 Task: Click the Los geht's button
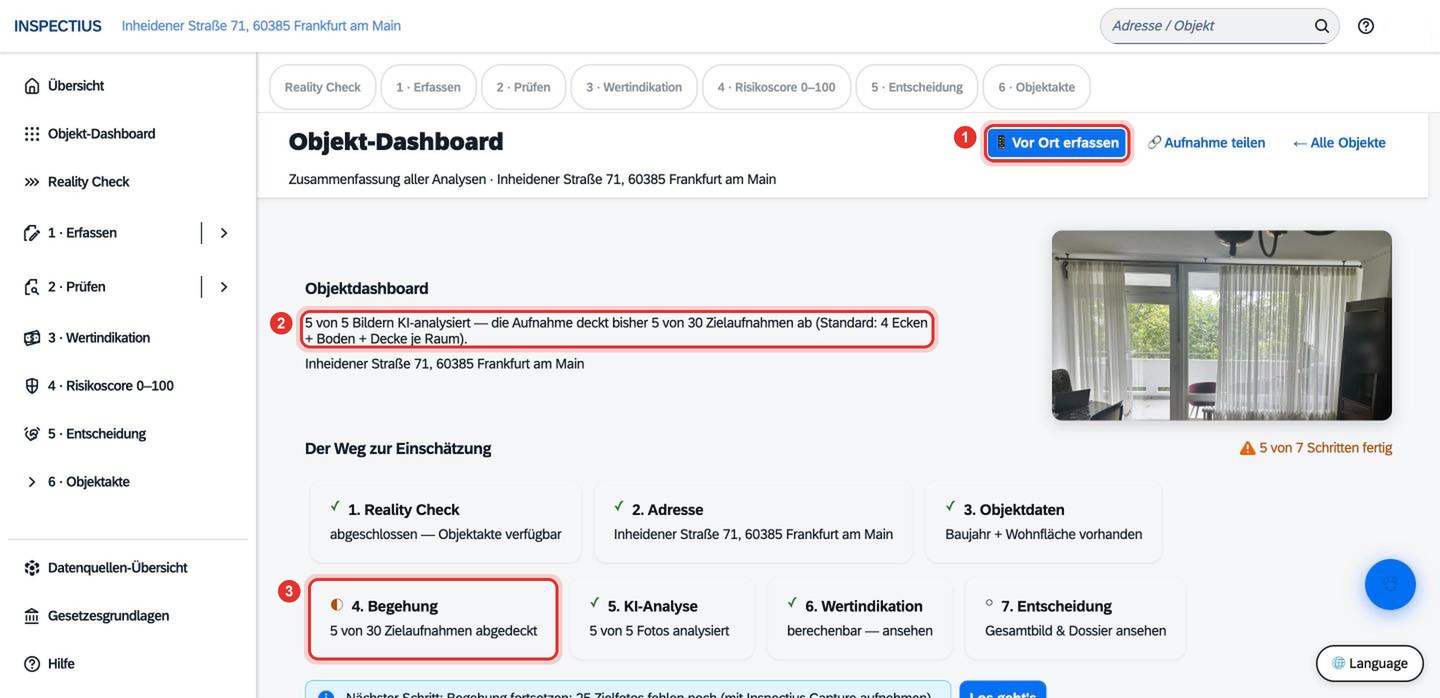[1002, 690]
